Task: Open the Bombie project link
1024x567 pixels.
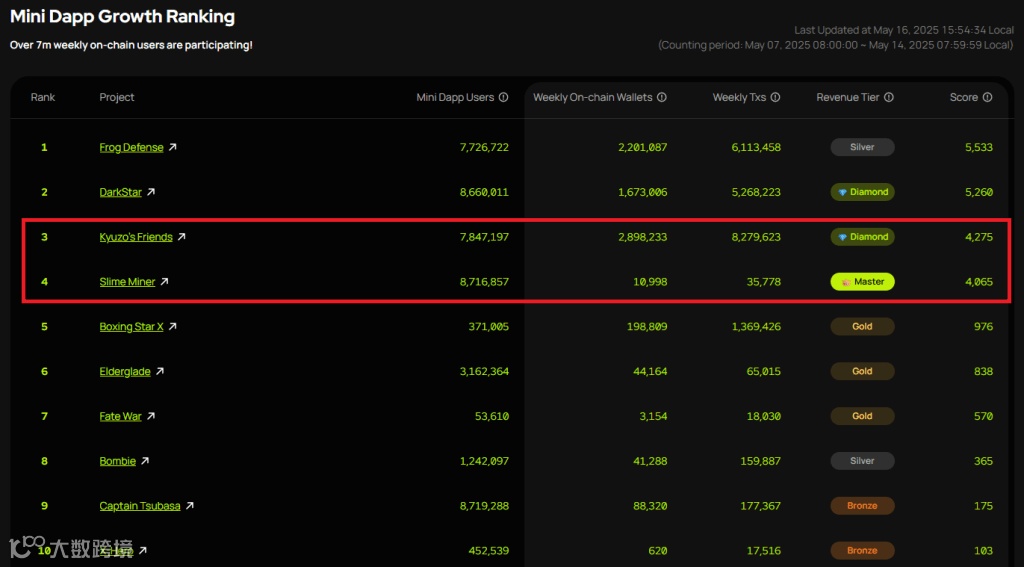Action: pos(118,461)
